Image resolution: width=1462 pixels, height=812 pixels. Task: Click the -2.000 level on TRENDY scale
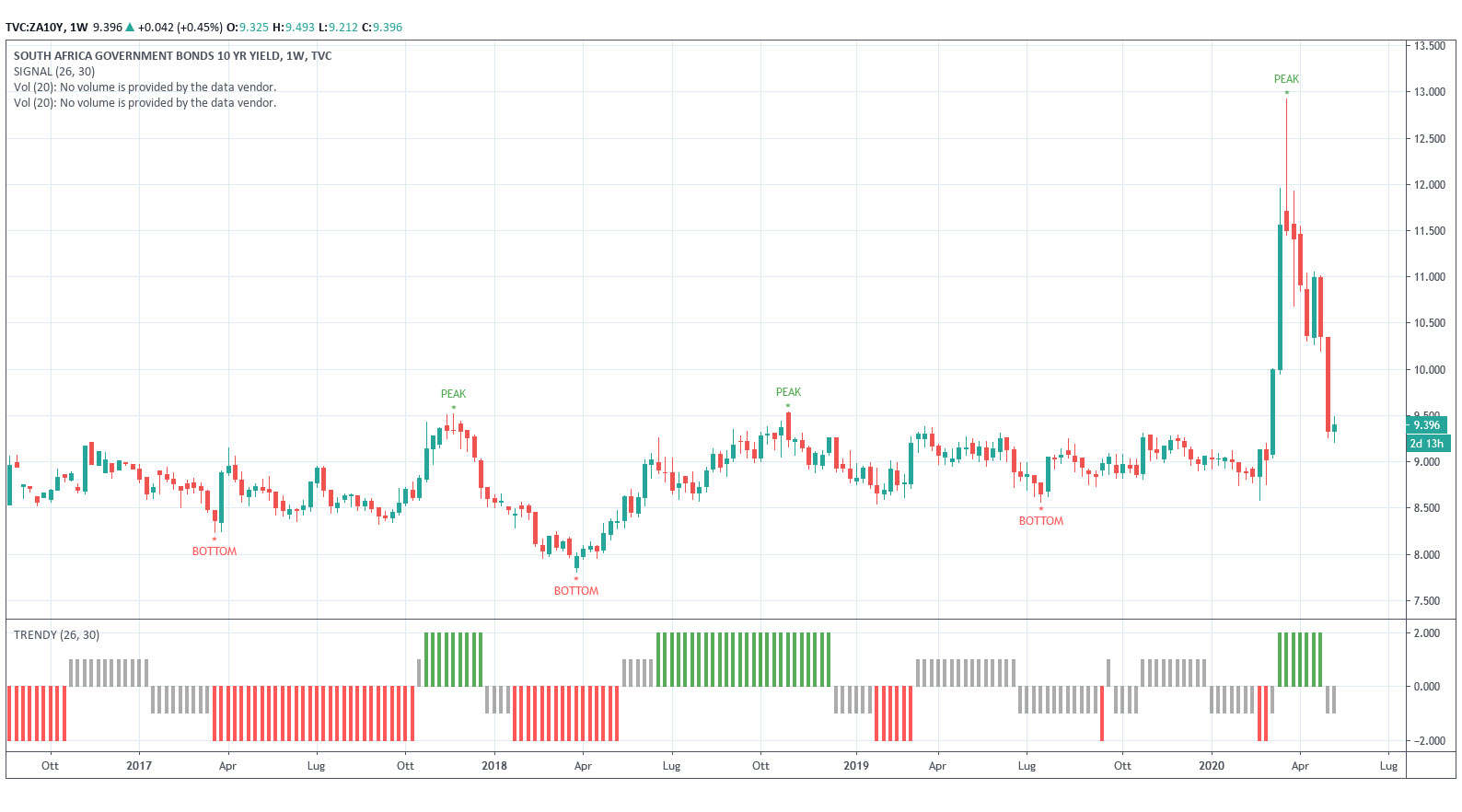(x=1426, y=741)
